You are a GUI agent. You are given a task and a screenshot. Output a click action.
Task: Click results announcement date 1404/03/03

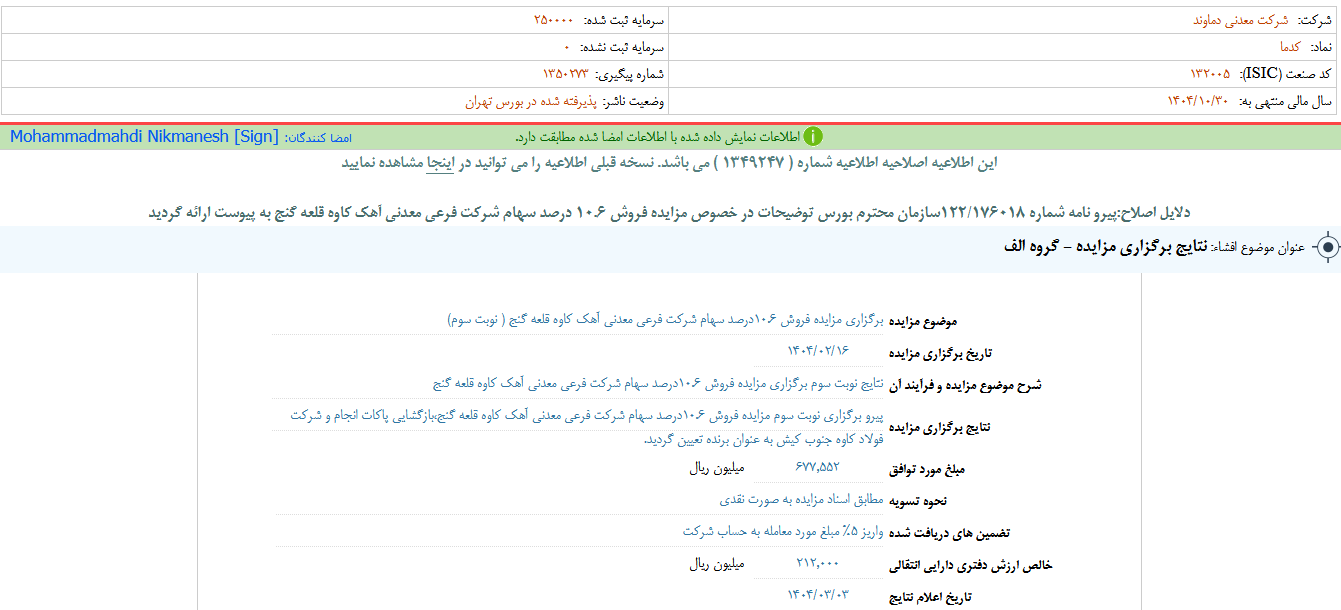click(x=817, y=595)
